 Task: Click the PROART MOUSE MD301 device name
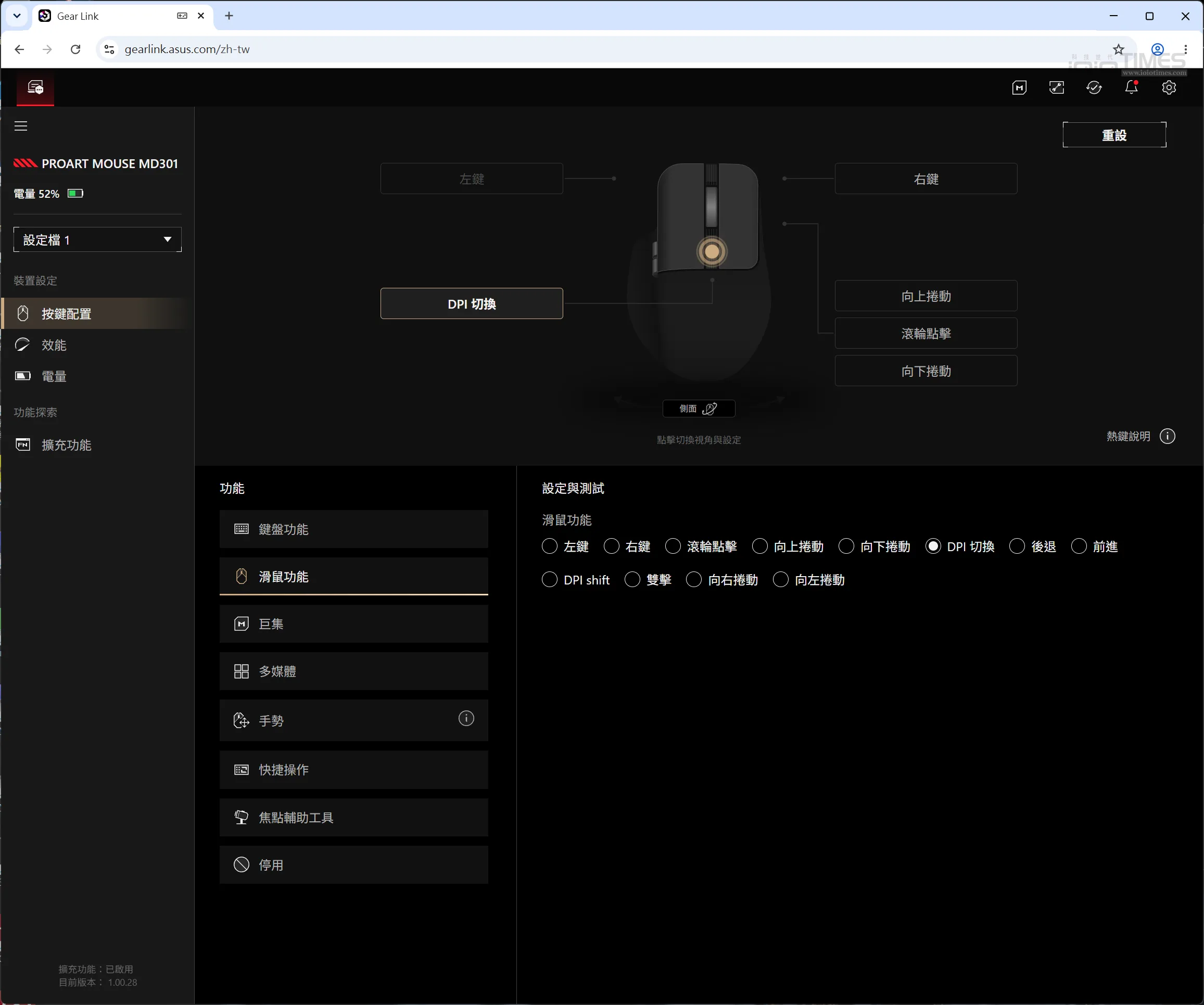pos(110,163)
